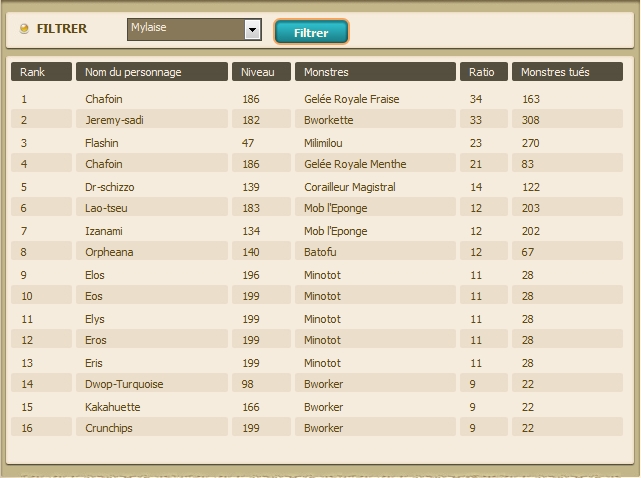The height and width of the screenshot is (478, 641).
Task: Click kills value 203
Action: tap(531, 208)
